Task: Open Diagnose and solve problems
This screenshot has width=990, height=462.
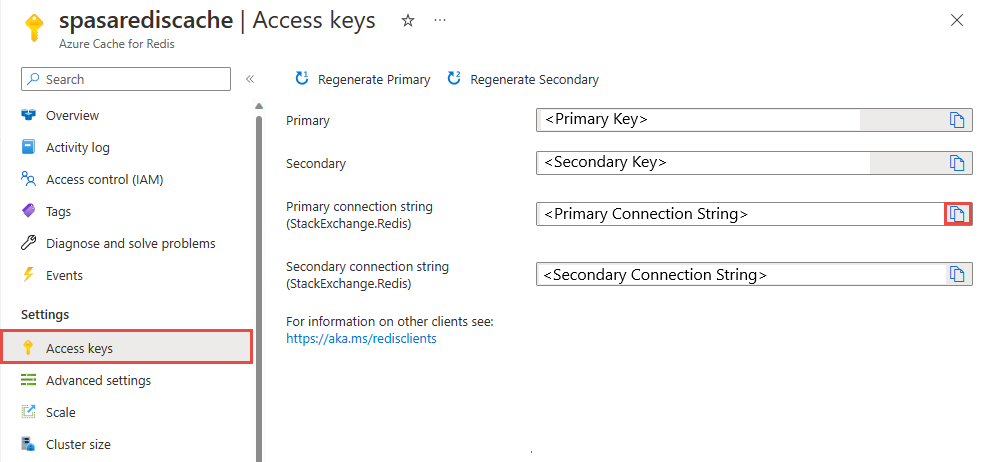Action: [x=130, y=243]
